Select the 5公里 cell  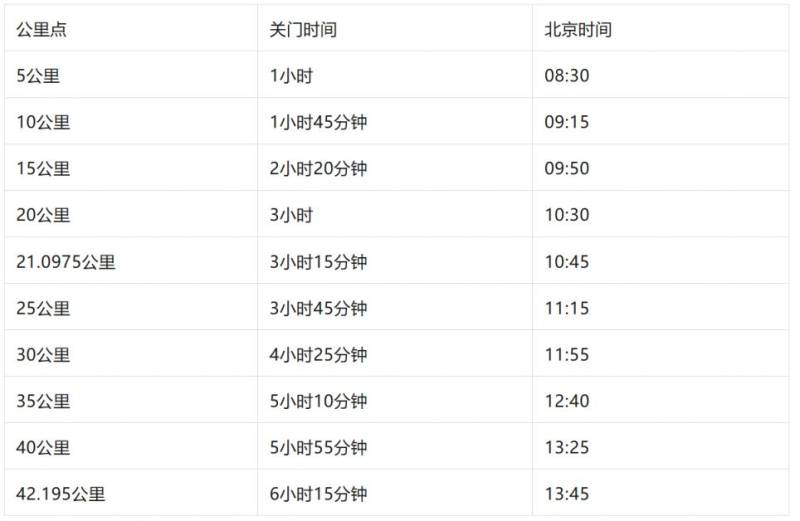coord(39,76)
